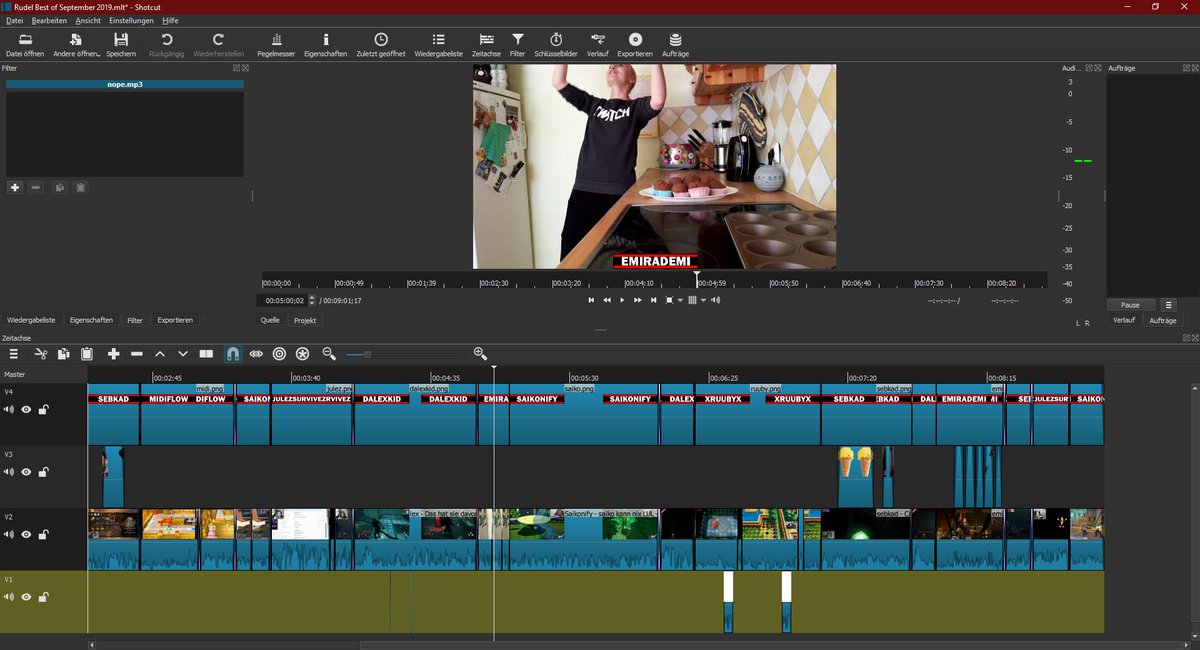The height and width of the screenshot is (650, 1200).
Task: Click the timeline scissors cut icon
Action: 40,354
